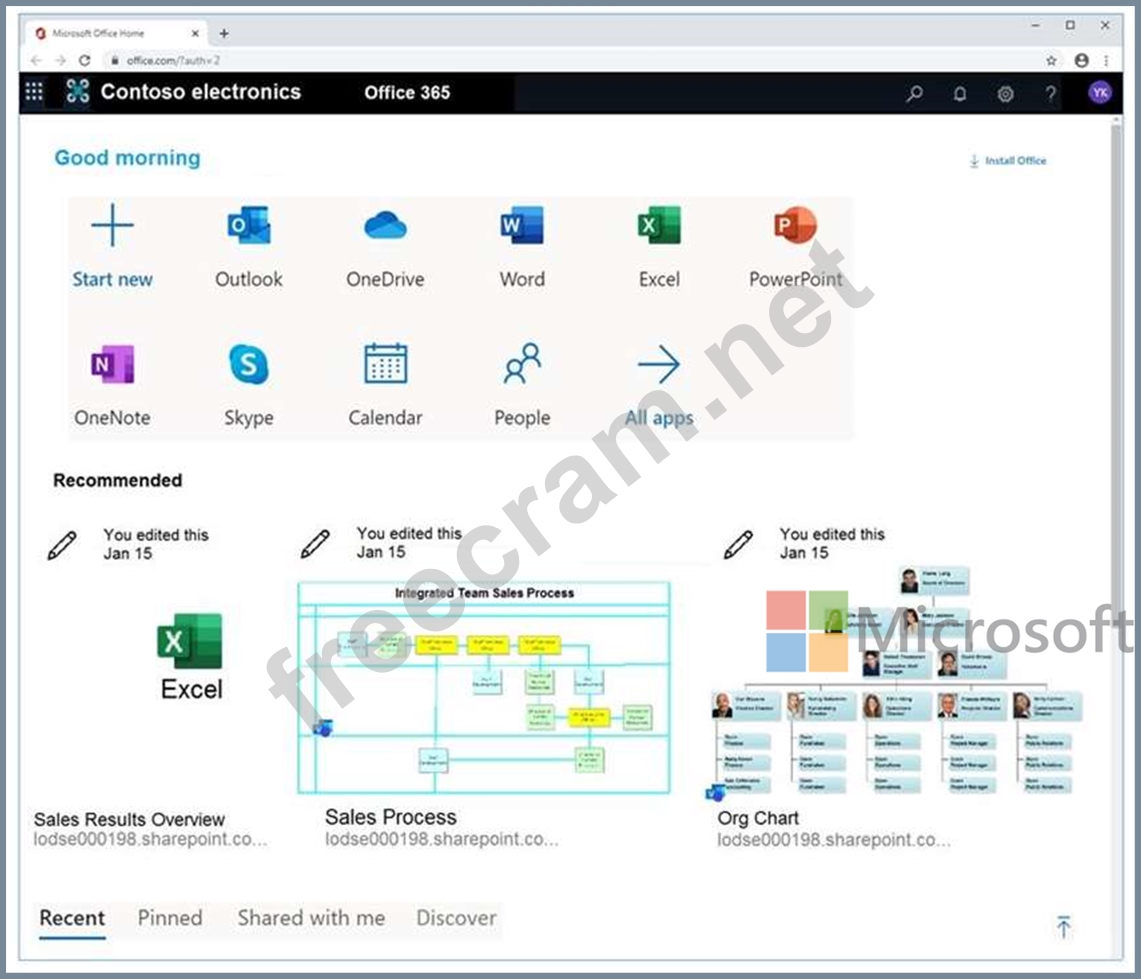Screen dimensions: 1141x979
Task: Switch to the Shared with me tab
Action: pos(311,918)
